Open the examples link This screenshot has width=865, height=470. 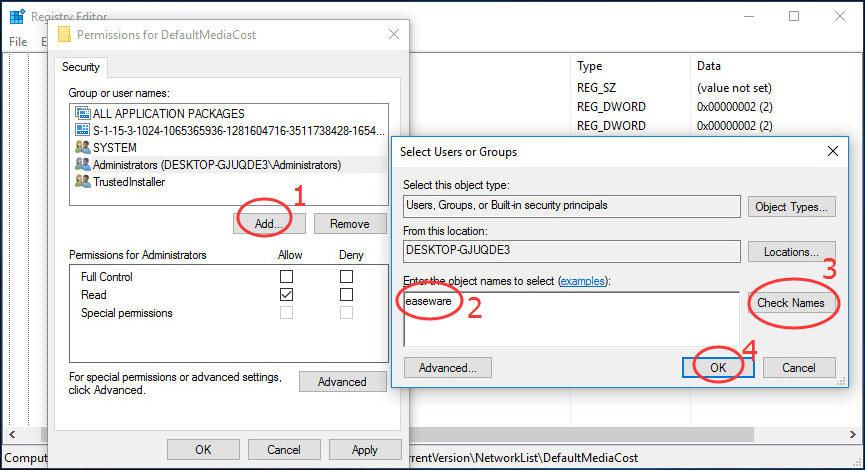[583, 281]
